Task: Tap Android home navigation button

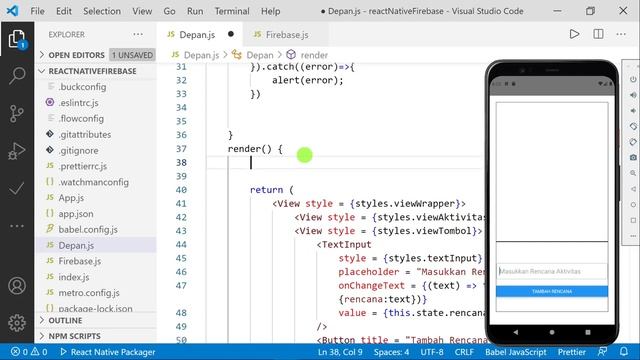Action: [x=552, y=332]
